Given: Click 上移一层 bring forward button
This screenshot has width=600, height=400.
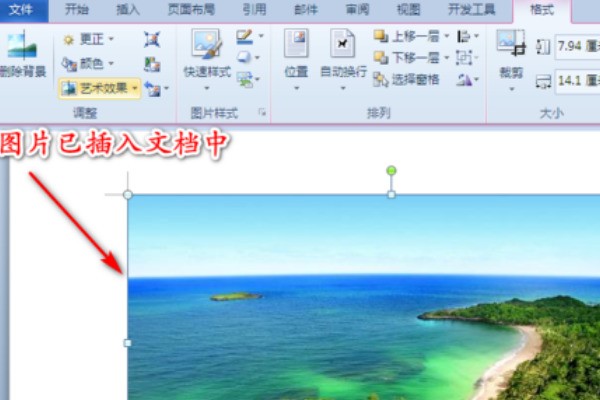Looking at the screenshot, I should (x=406, y=36).
